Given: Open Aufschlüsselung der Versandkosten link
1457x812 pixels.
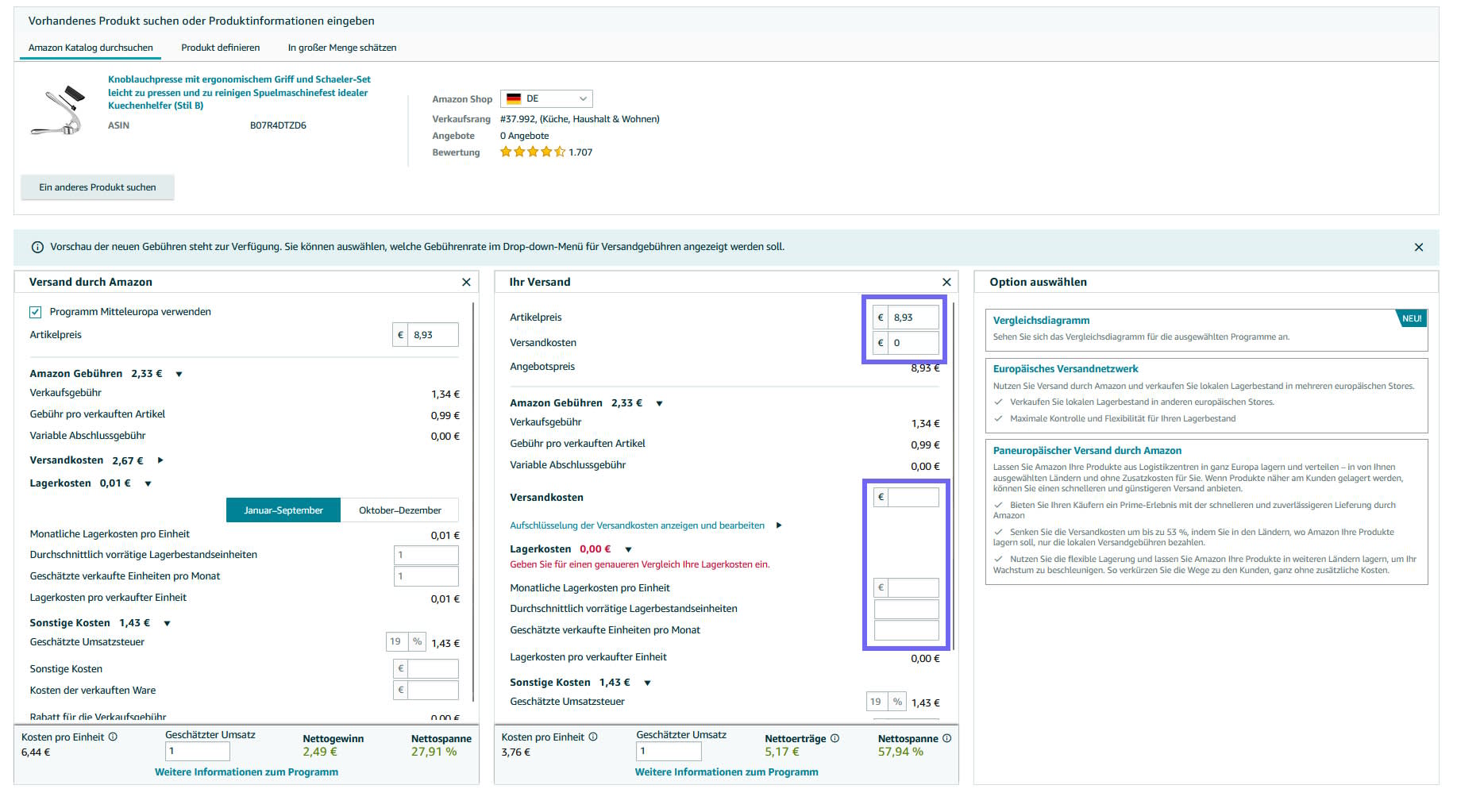Looking at the screenshot, I should pyautogui.click(x=637, y=525).
